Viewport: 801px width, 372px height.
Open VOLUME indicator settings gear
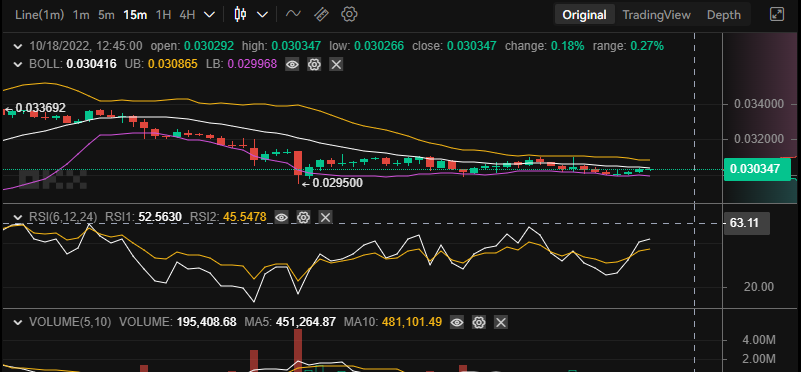tap(479, 322)
